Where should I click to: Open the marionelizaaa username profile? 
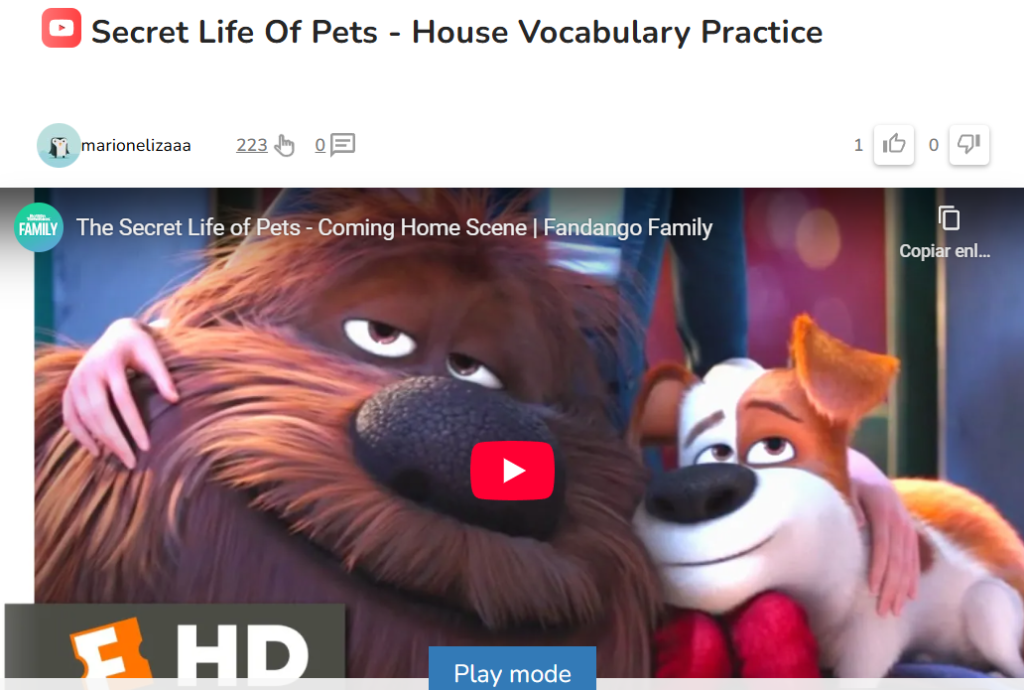pos(136,146)
